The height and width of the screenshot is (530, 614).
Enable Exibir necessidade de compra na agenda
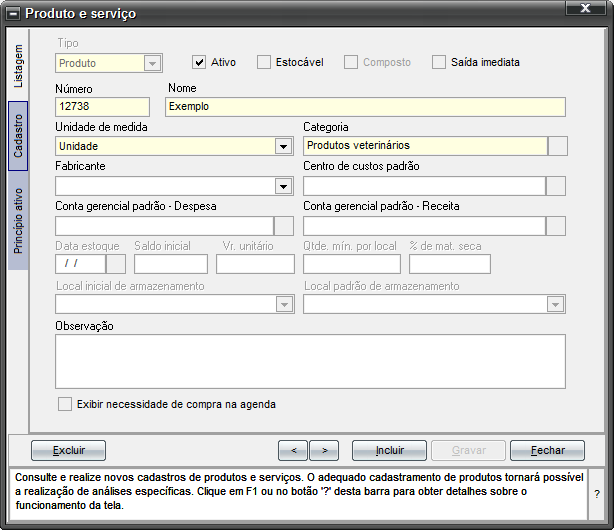pos(65,404)
